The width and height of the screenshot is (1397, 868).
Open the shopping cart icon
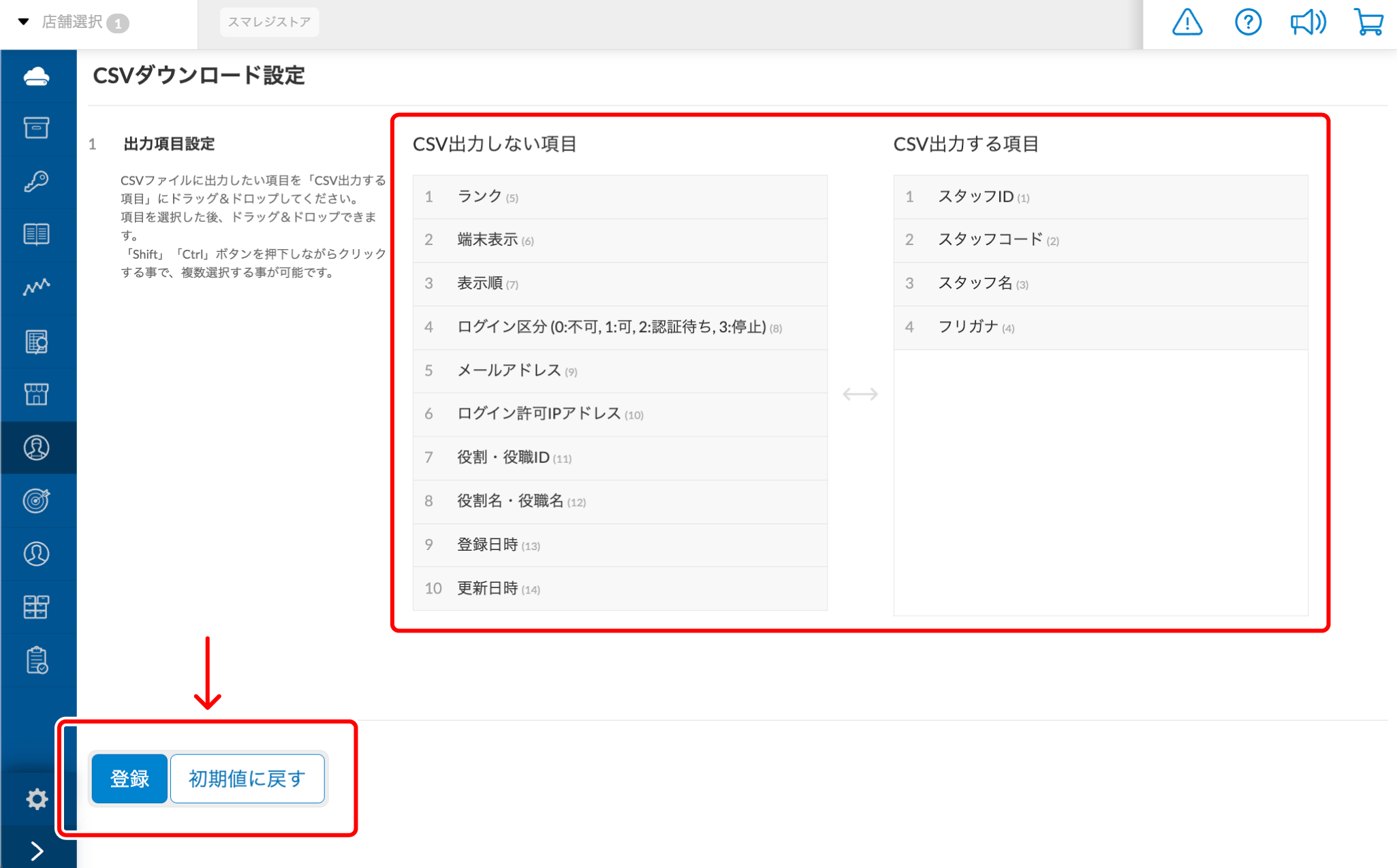[x=1368, y=22]
